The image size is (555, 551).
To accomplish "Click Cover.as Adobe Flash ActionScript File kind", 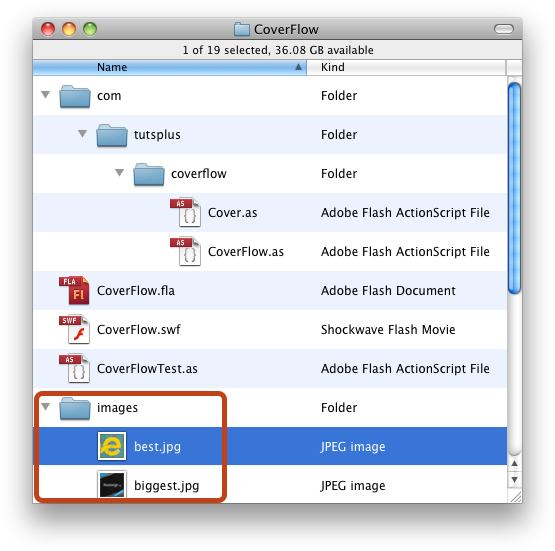I will tap(405, 213).
